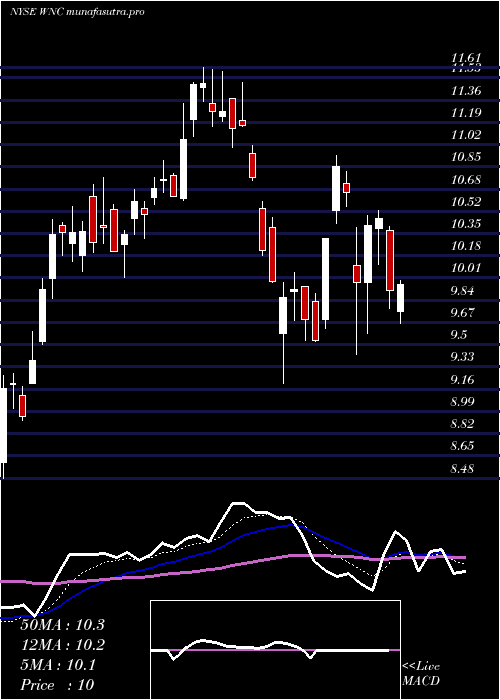The width and height of the screenshot is (500, 700).
Task: Click the 9.16 price level label
Action: (x=462, y=380)
